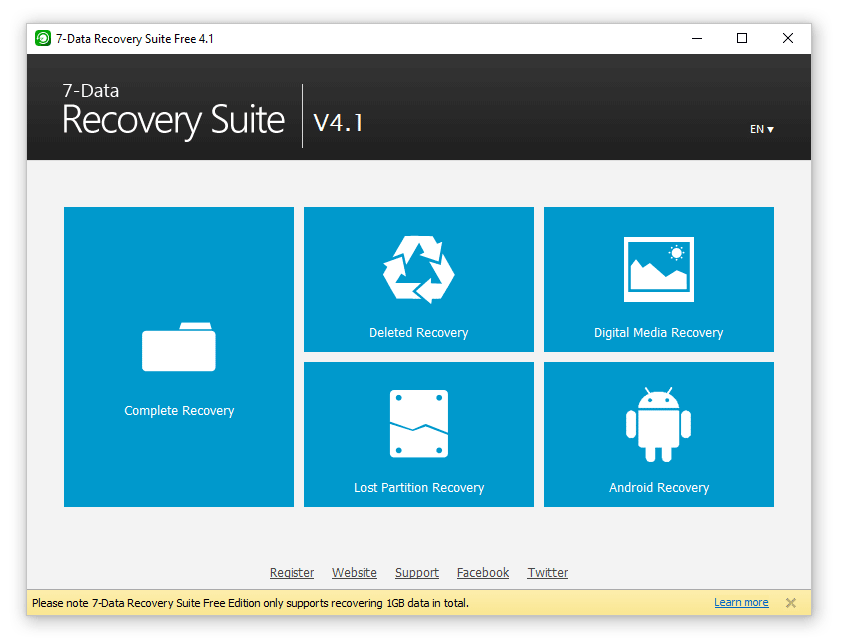The height and width of the screenshot is (642, 845).
Task: Minimize the 7-Data Recovery Suite window
Action: 697,38
